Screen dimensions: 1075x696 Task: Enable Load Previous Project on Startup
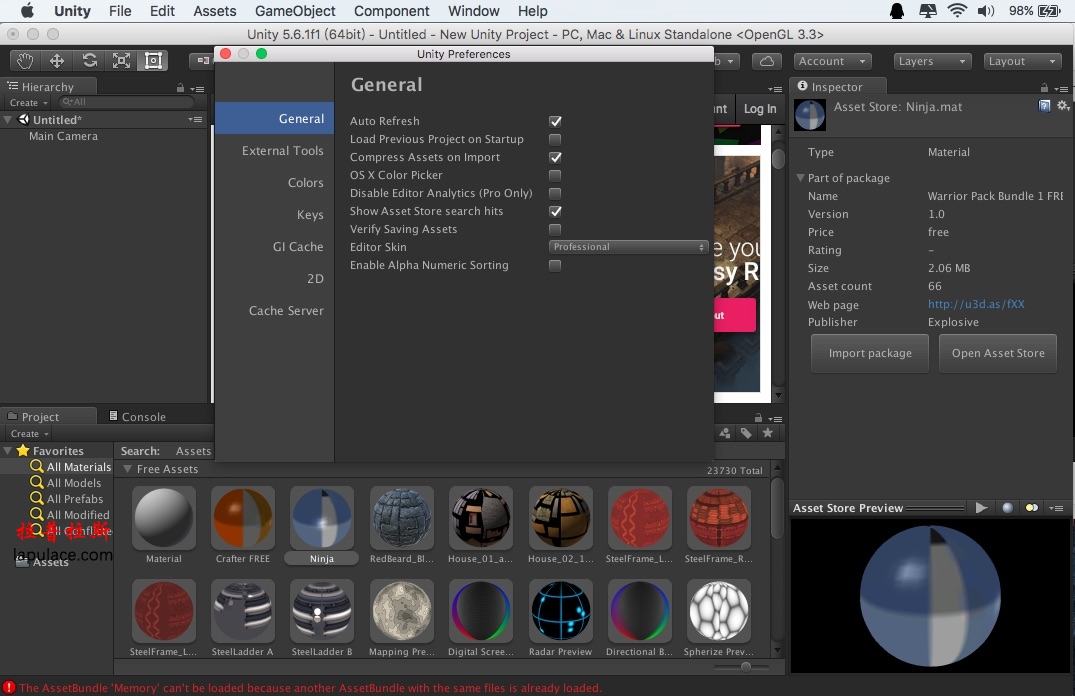(x=555, y=139)
